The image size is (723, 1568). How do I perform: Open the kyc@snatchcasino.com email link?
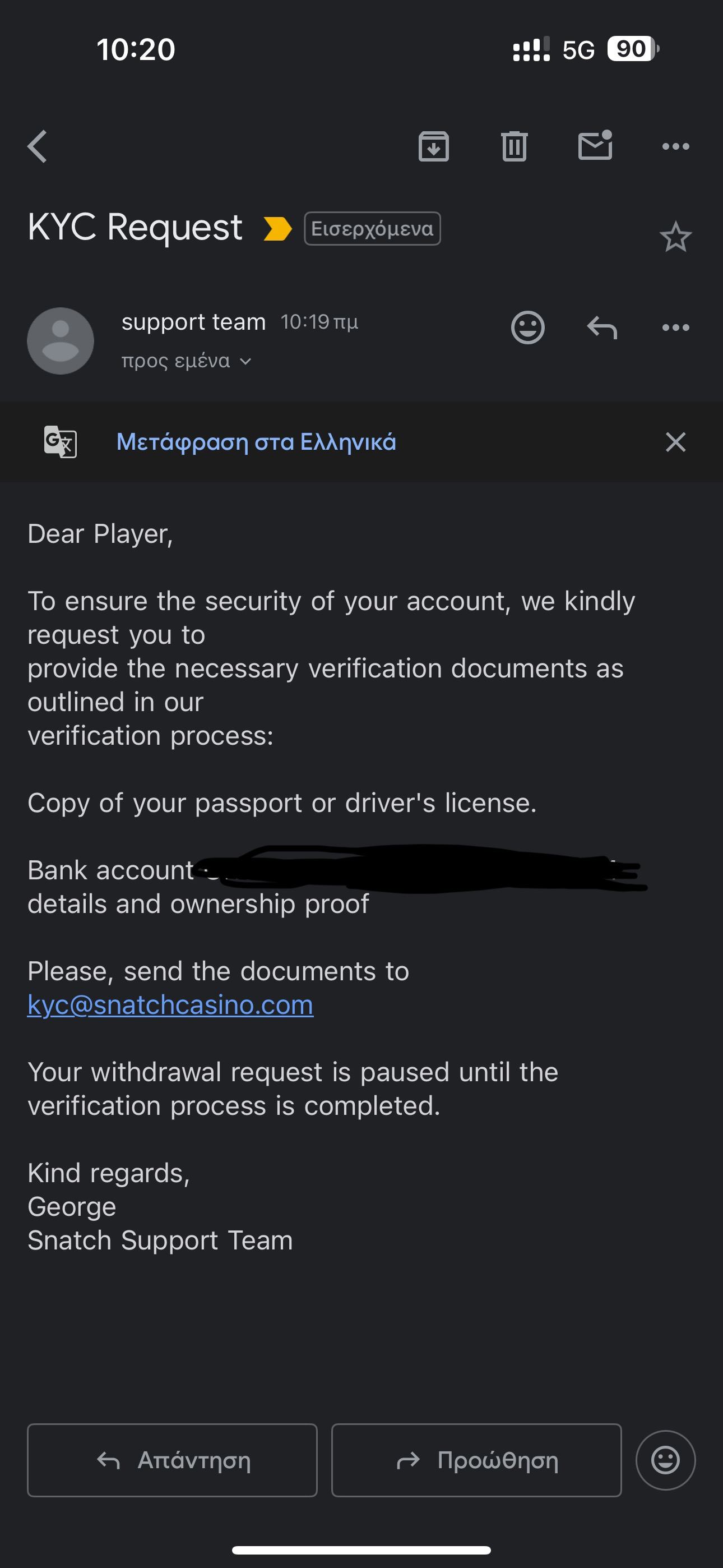coord(170,1005)
